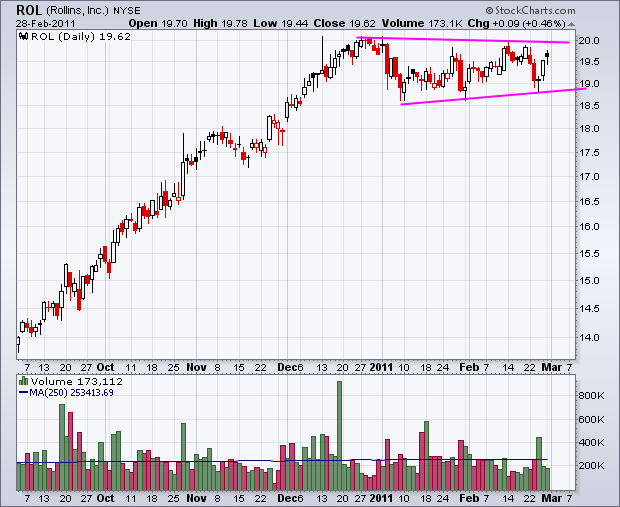Image resolution: width=620 pixels, height=507 pixels.
Task: Click the 20.0 price axis label
Action: tap(589, 40)
